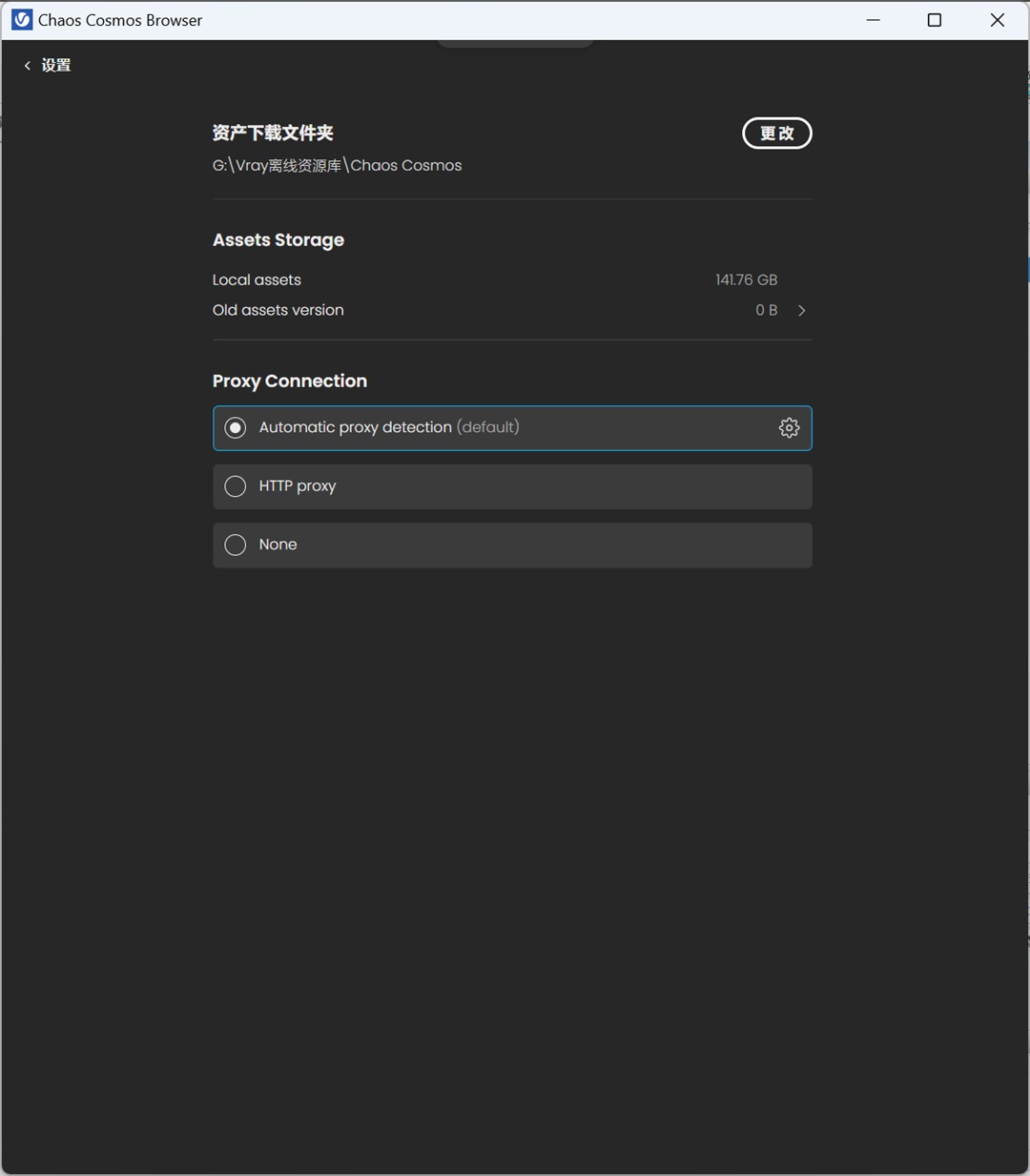Click the 0 B old assets size

(x=767, y=310)
